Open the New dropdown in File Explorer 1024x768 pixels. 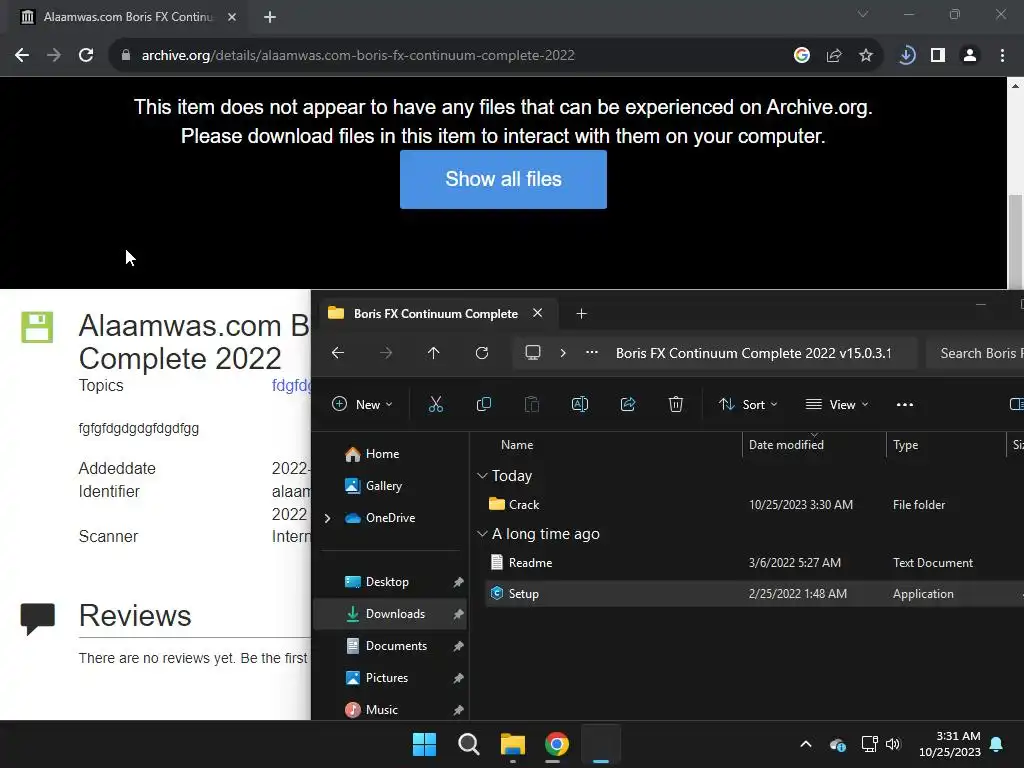[x=362, y=404]
